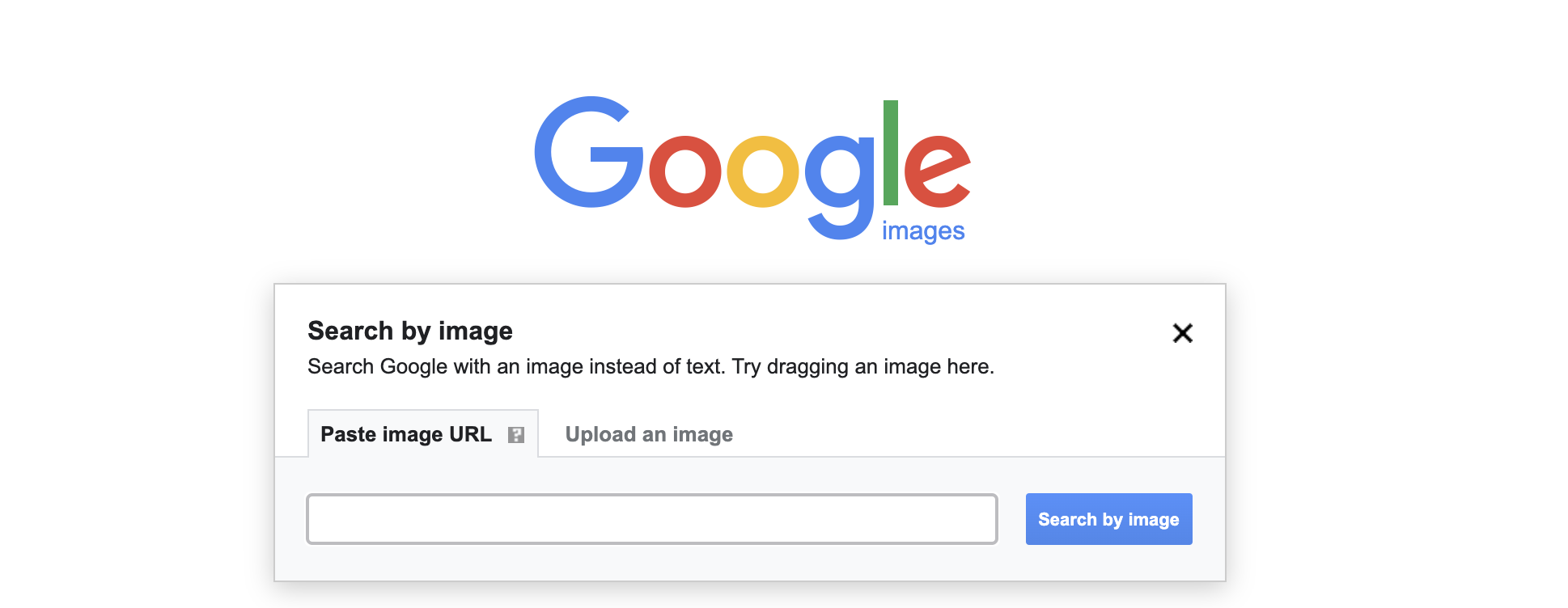Click the red 'e' in the Google logo
The width and height of the screenshot is (1568, 608).
tap(939, 172)
